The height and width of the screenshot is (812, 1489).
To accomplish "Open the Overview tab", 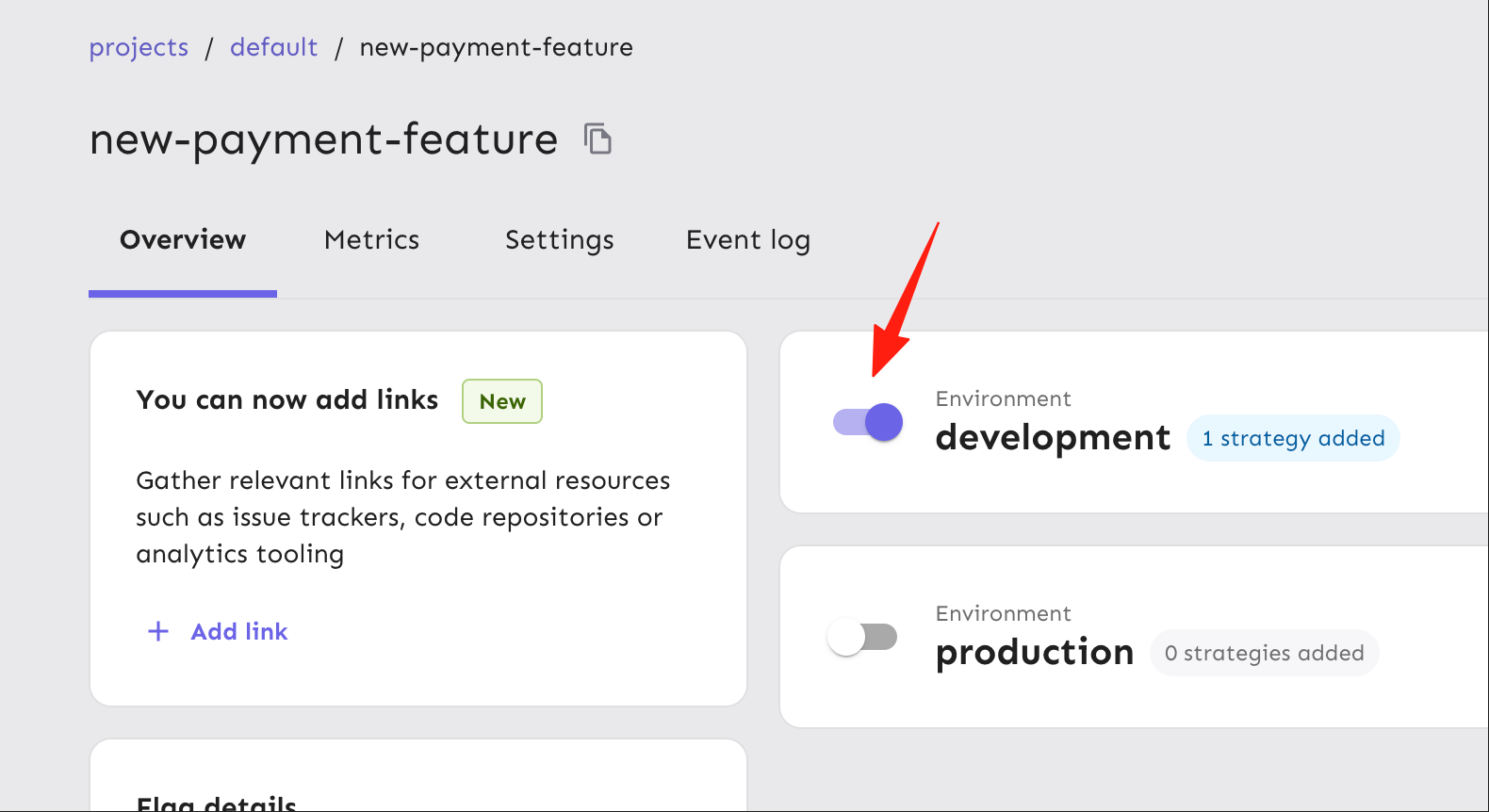I will (x=183, y=240).
